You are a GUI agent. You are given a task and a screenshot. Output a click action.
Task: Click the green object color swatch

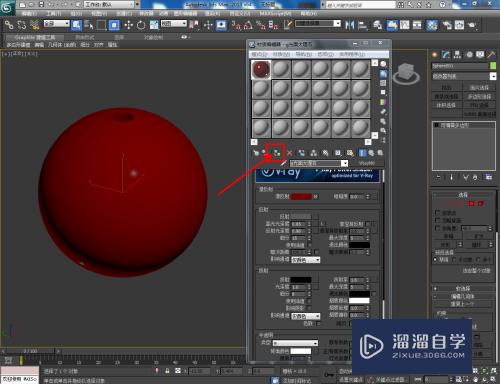493,66
